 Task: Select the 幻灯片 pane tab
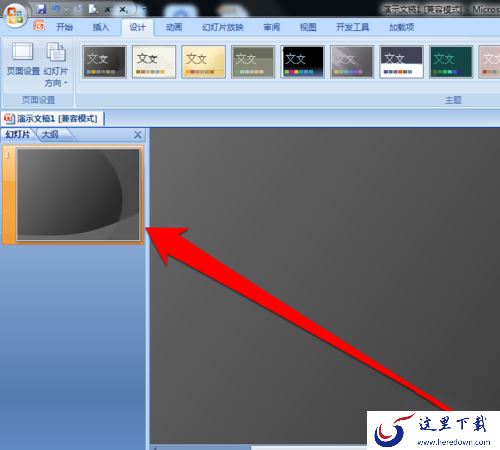pyautogui.click(x=18, y=134)
